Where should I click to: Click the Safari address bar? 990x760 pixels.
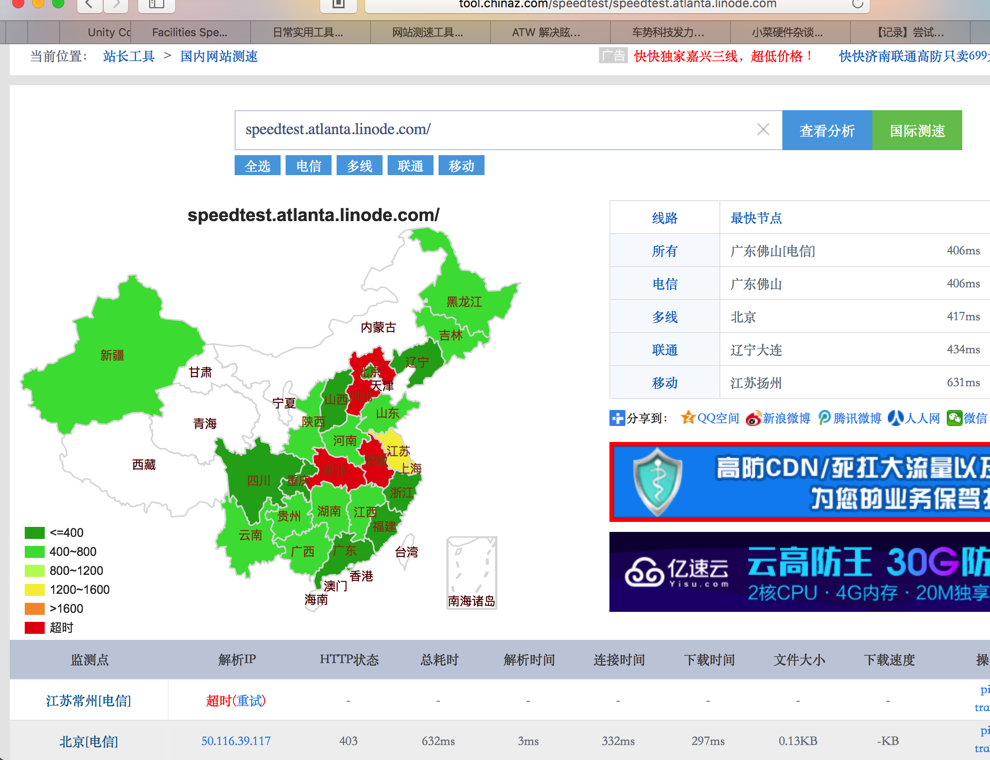click(x=617, y=4)
